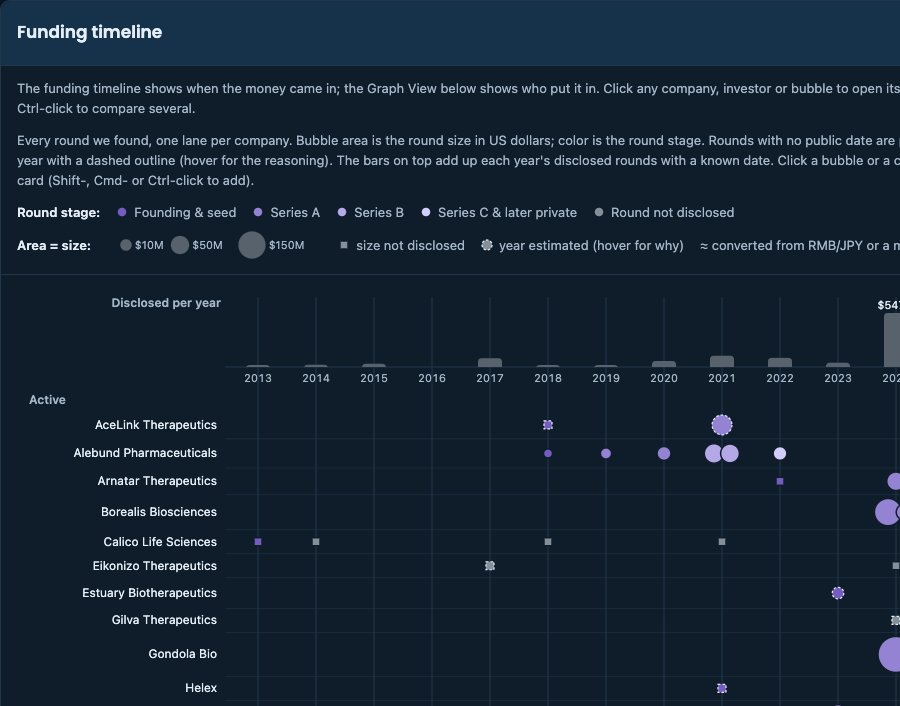
Task: Open Alebund's 2020 round bubble
Action: 664,453
